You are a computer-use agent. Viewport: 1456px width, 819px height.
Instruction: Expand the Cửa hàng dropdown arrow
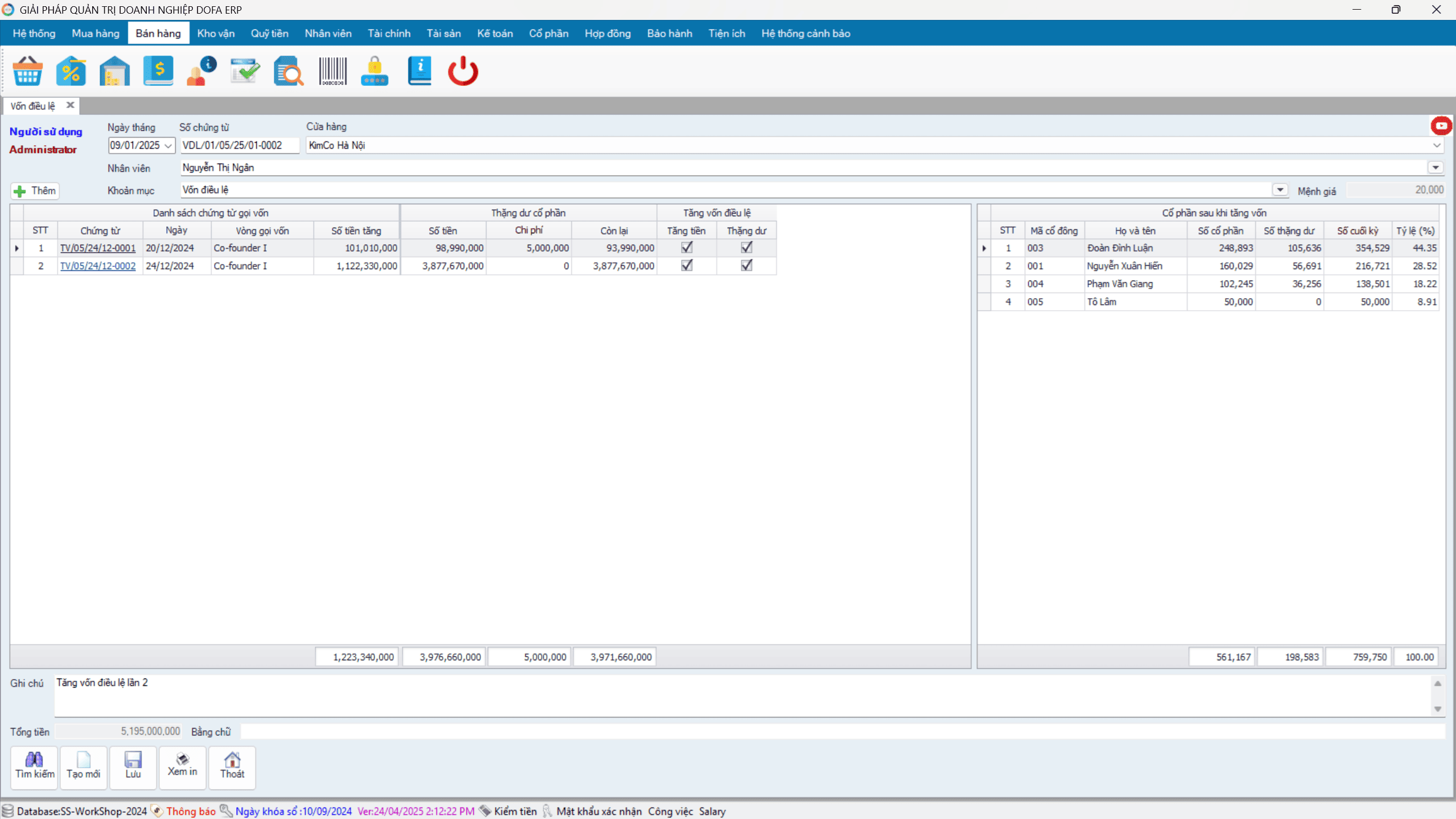[1437, 146]
